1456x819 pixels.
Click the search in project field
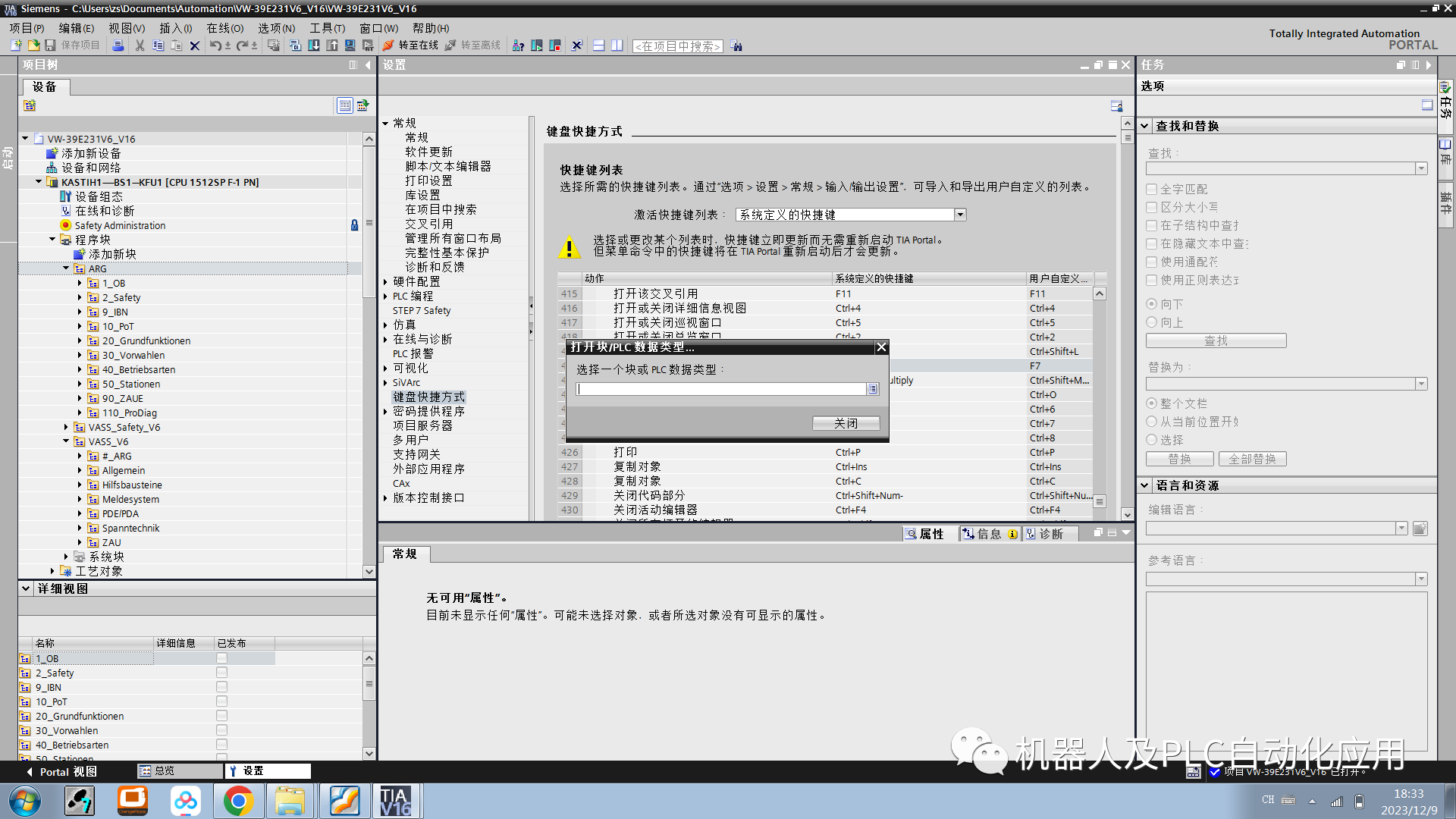pos(677,46)
